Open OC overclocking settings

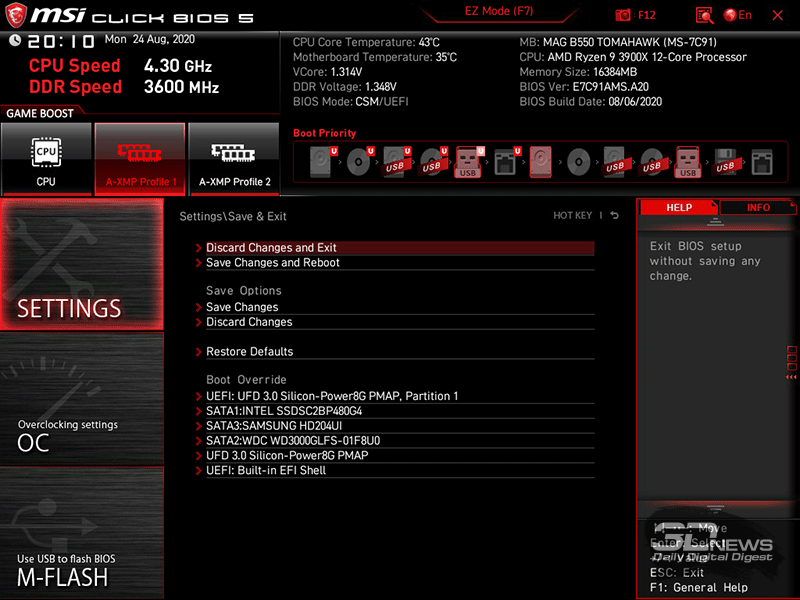pyautogui.click(x=82, y=399)
